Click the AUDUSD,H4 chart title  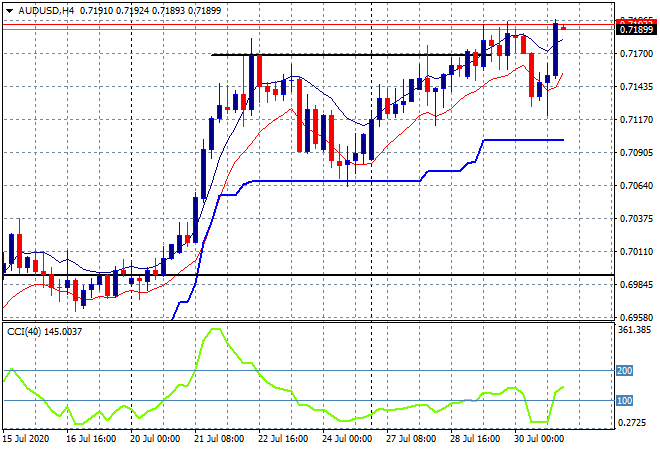[x=46, y=11]
